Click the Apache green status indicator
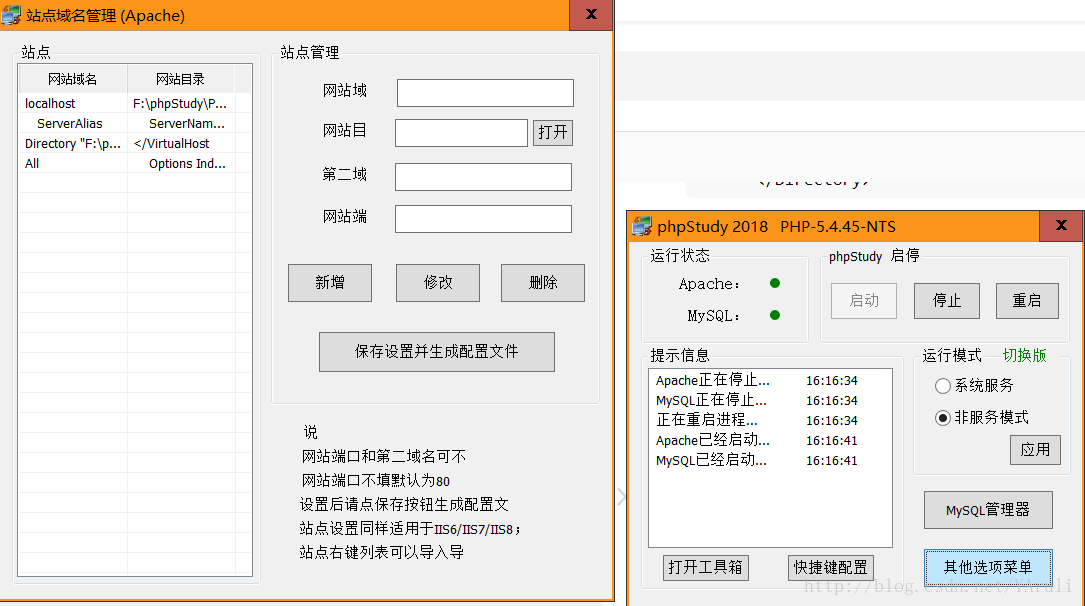The width and height of the screenshot is (1085, 606). 775,283
